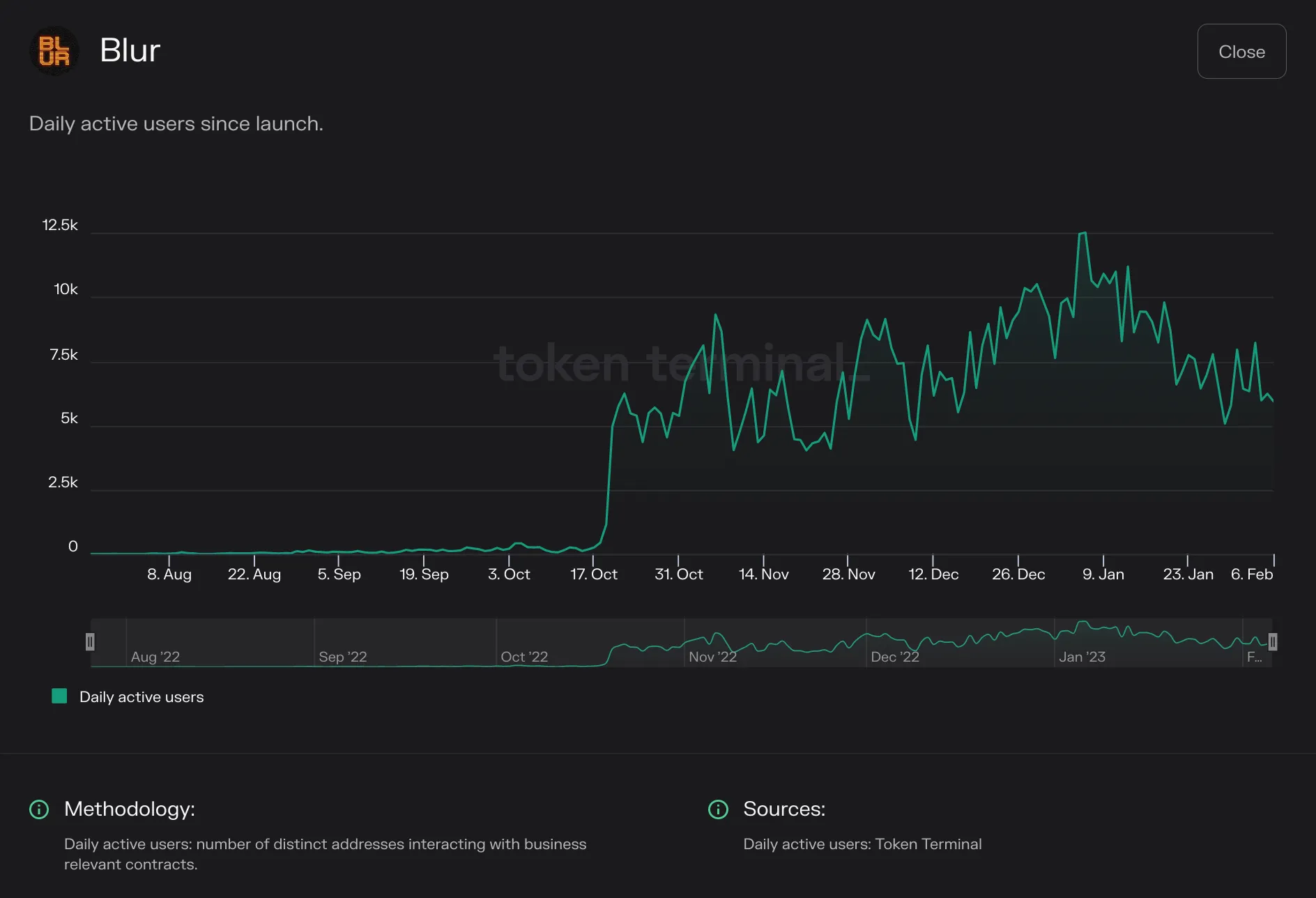Click Nov '22 in the range navigator
Viewport: 1316px width, 898px height.
[x=712, y=657]
